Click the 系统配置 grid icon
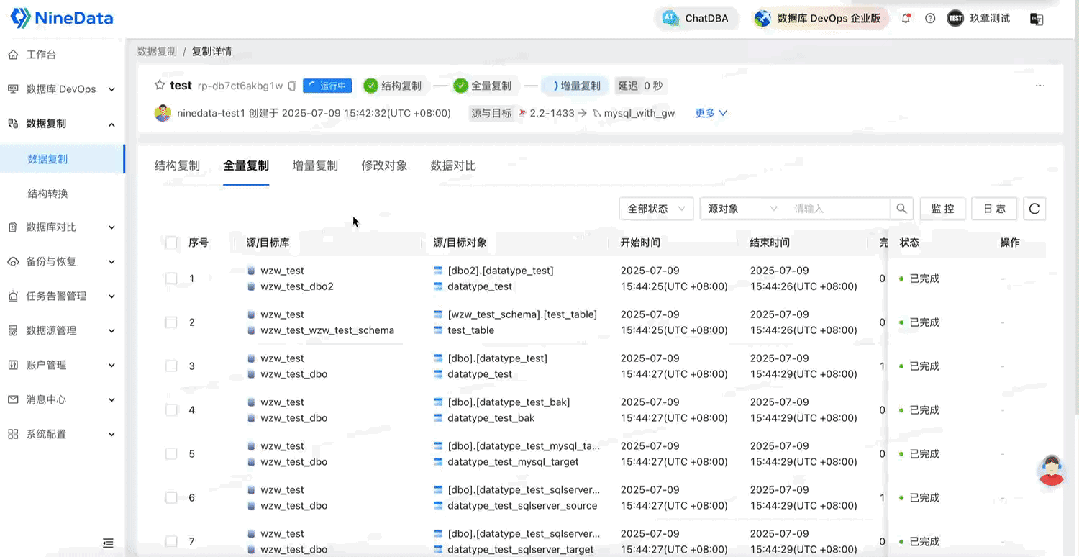This screenshot has height=557, width=1079. click(x=12, y=434)
